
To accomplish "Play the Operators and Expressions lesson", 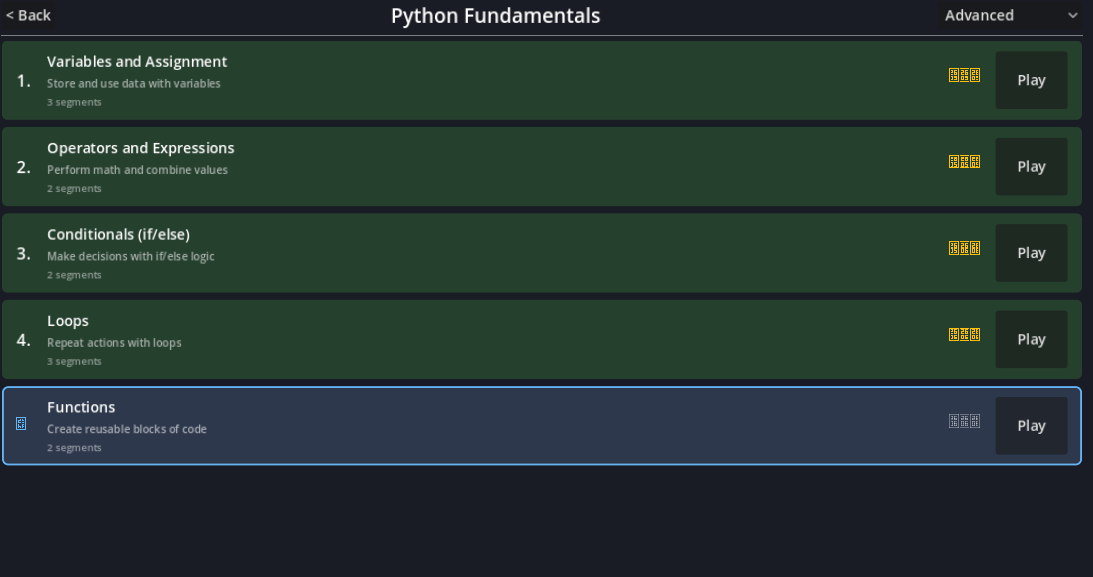I will click(1031, 167).
